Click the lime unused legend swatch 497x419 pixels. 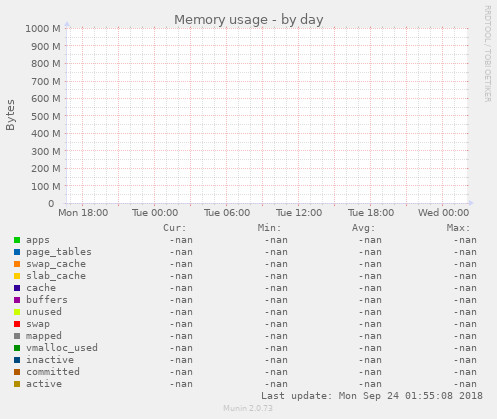17,312
